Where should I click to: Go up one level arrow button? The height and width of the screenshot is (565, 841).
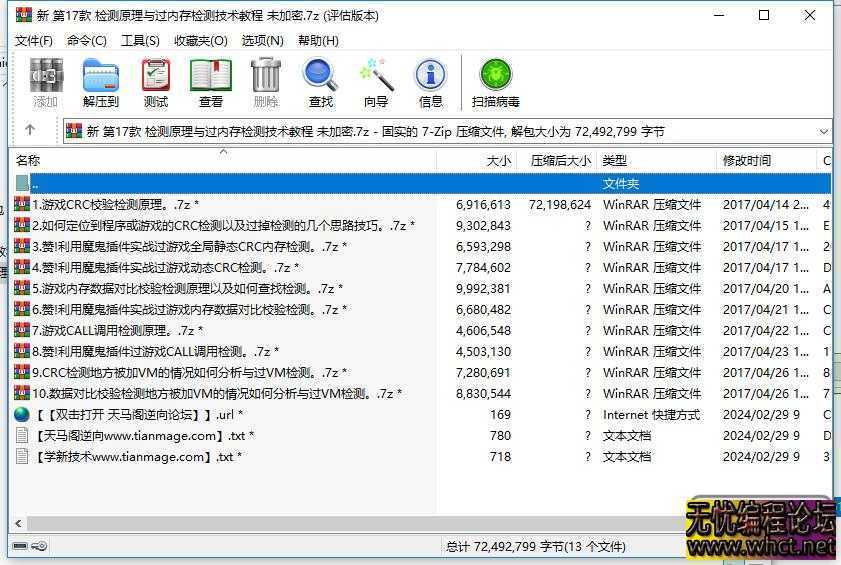coord(30,130)
